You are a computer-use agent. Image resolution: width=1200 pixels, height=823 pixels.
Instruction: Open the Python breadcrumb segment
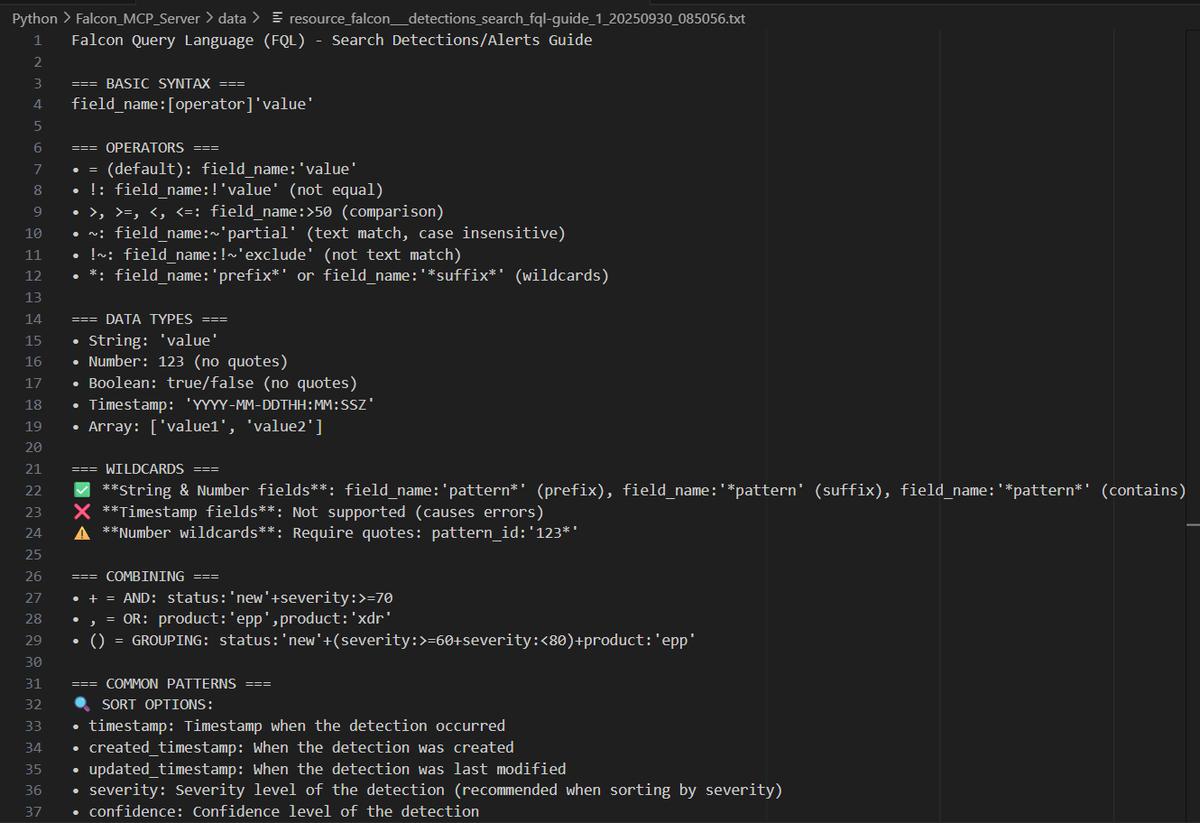tap(35, 18)
